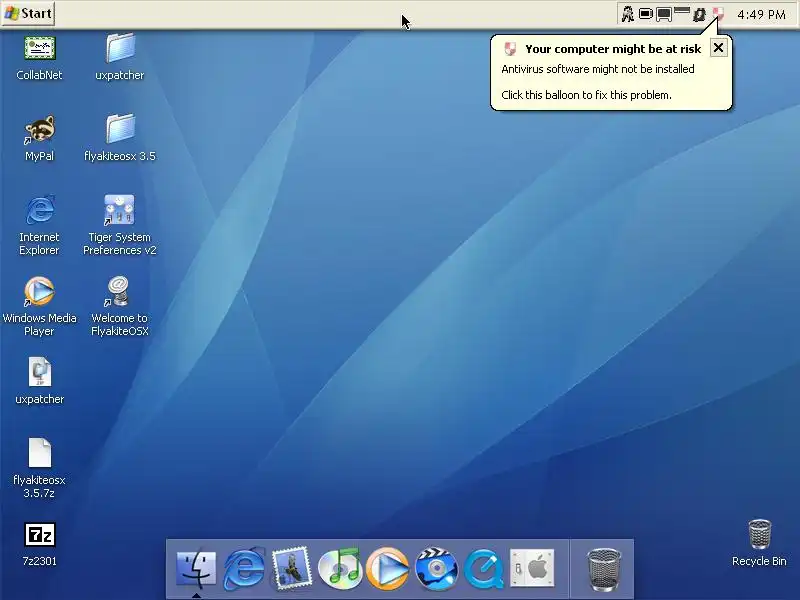Open the Start menu
Viewport: 800px width, 600px height.
[28, 13]
